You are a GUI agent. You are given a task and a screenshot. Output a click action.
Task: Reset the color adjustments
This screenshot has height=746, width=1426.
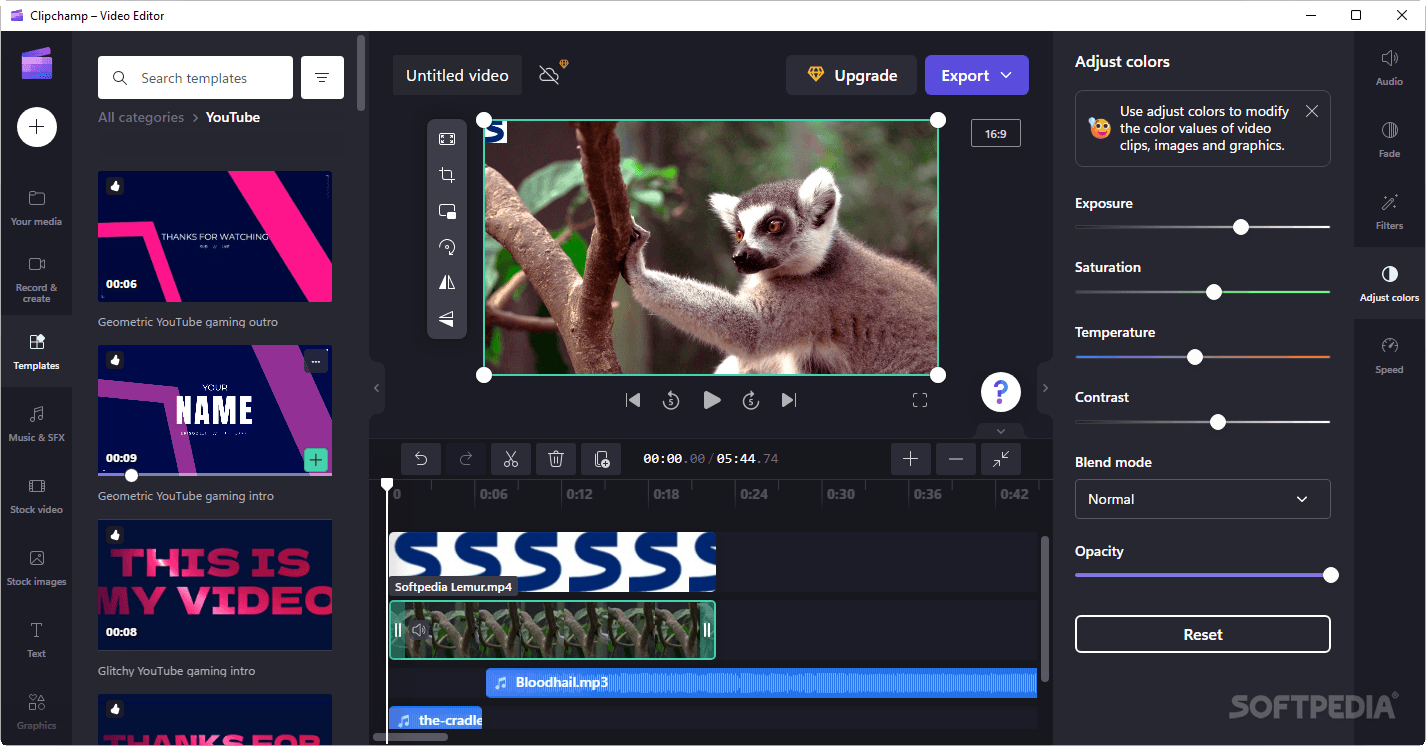[1202, 634]
